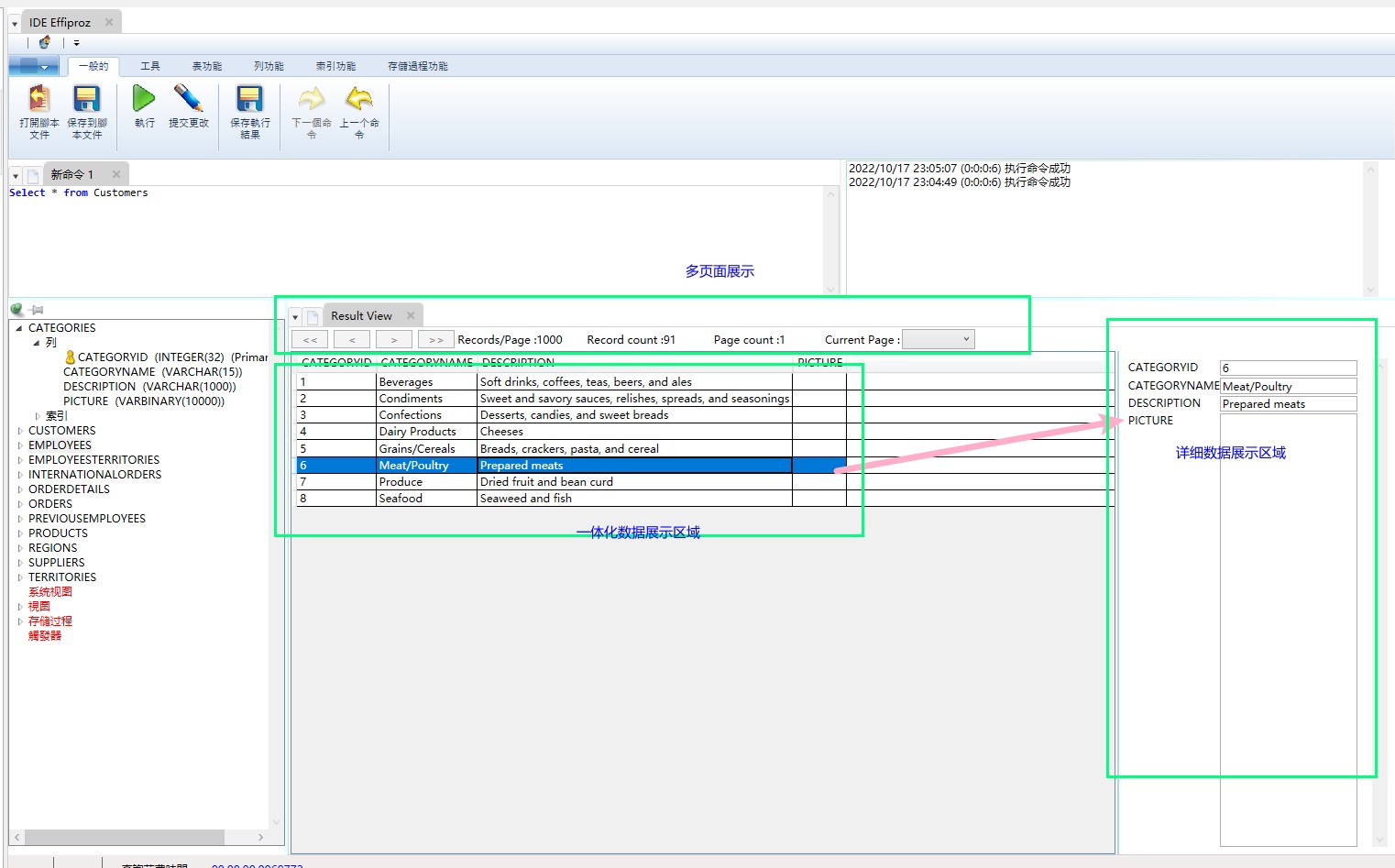1395x868 pixels.
Task: Switch to the 表功能 ribbon tab
Action: point(207,66)
